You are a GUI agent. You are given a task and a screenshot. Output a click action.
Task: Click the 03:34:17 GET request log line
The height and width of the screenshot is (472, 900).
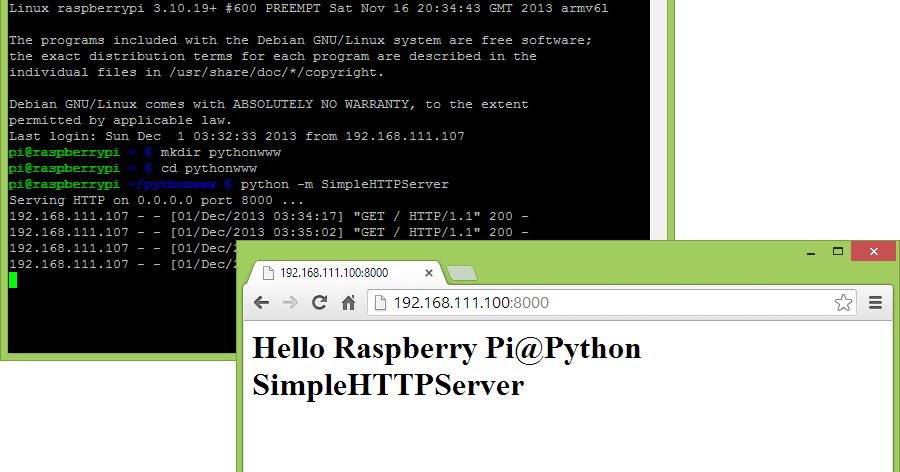coord(269,216)
